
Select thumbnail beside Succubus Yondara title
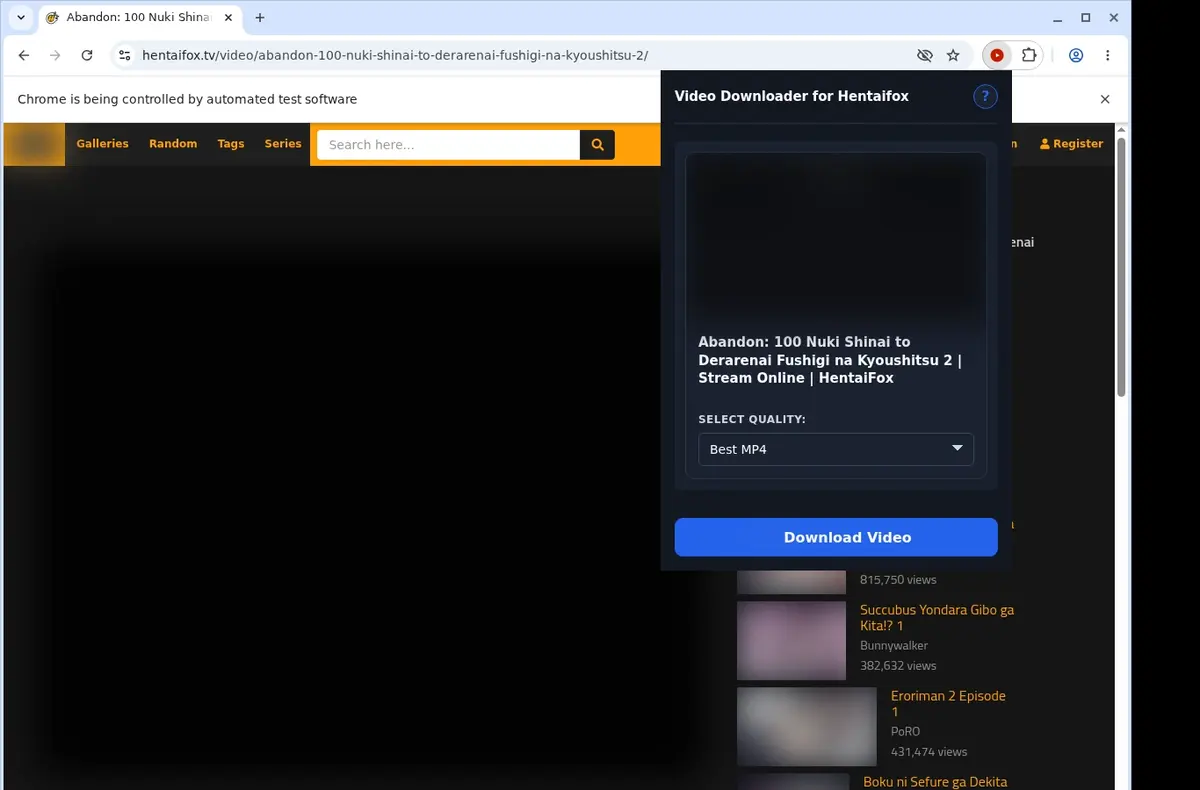pyautogui.click(x=792, y=640)
